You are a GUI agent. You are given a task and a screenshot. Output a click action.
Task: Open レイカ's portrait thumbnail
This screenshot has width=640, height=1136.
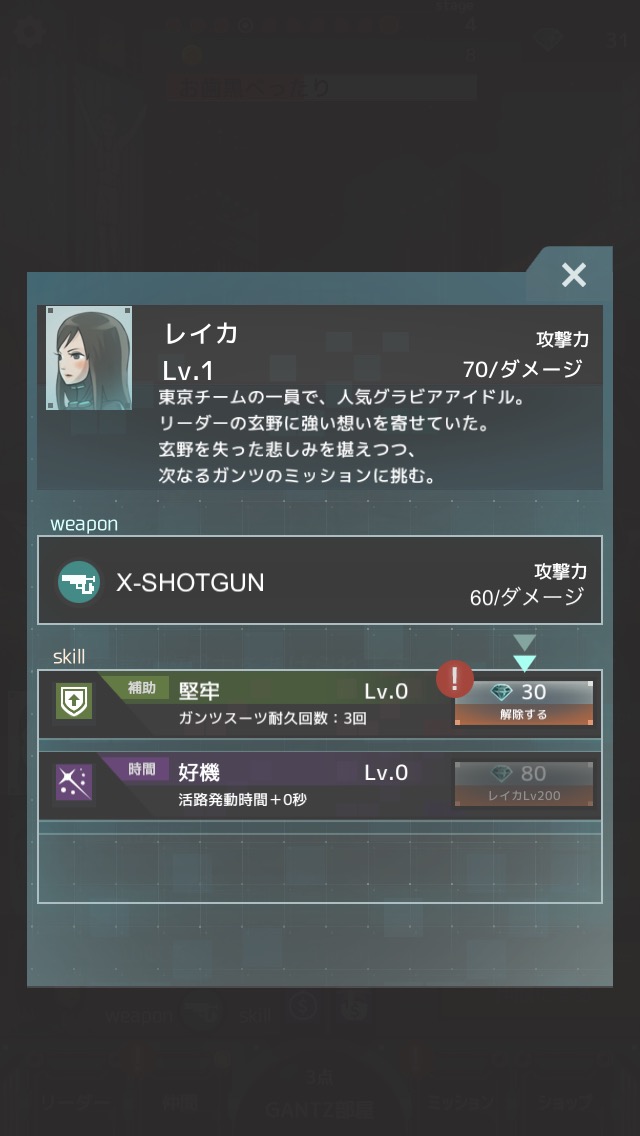click(x=89, y=358)
